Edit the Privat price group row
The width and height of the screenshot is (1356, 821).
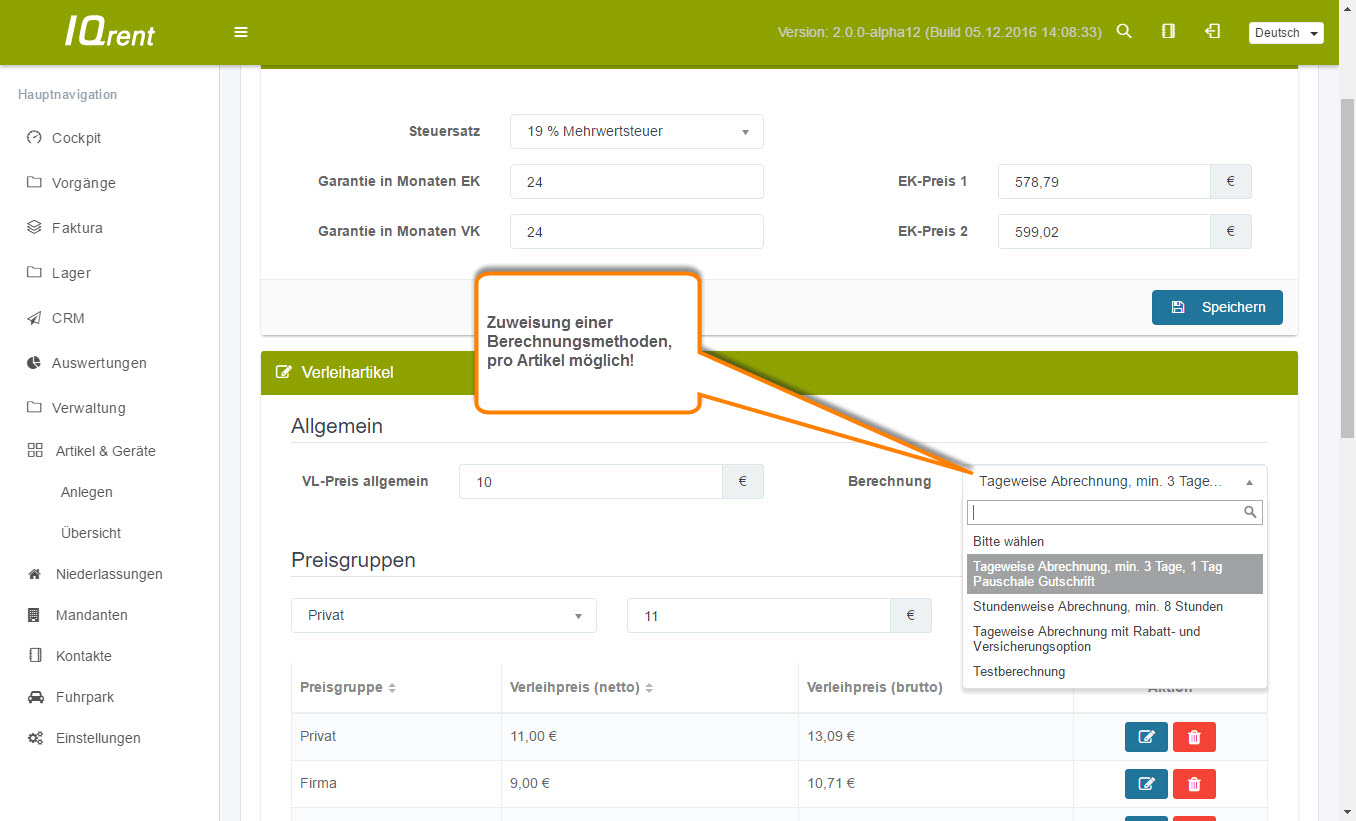click(x=1146, y=737)
